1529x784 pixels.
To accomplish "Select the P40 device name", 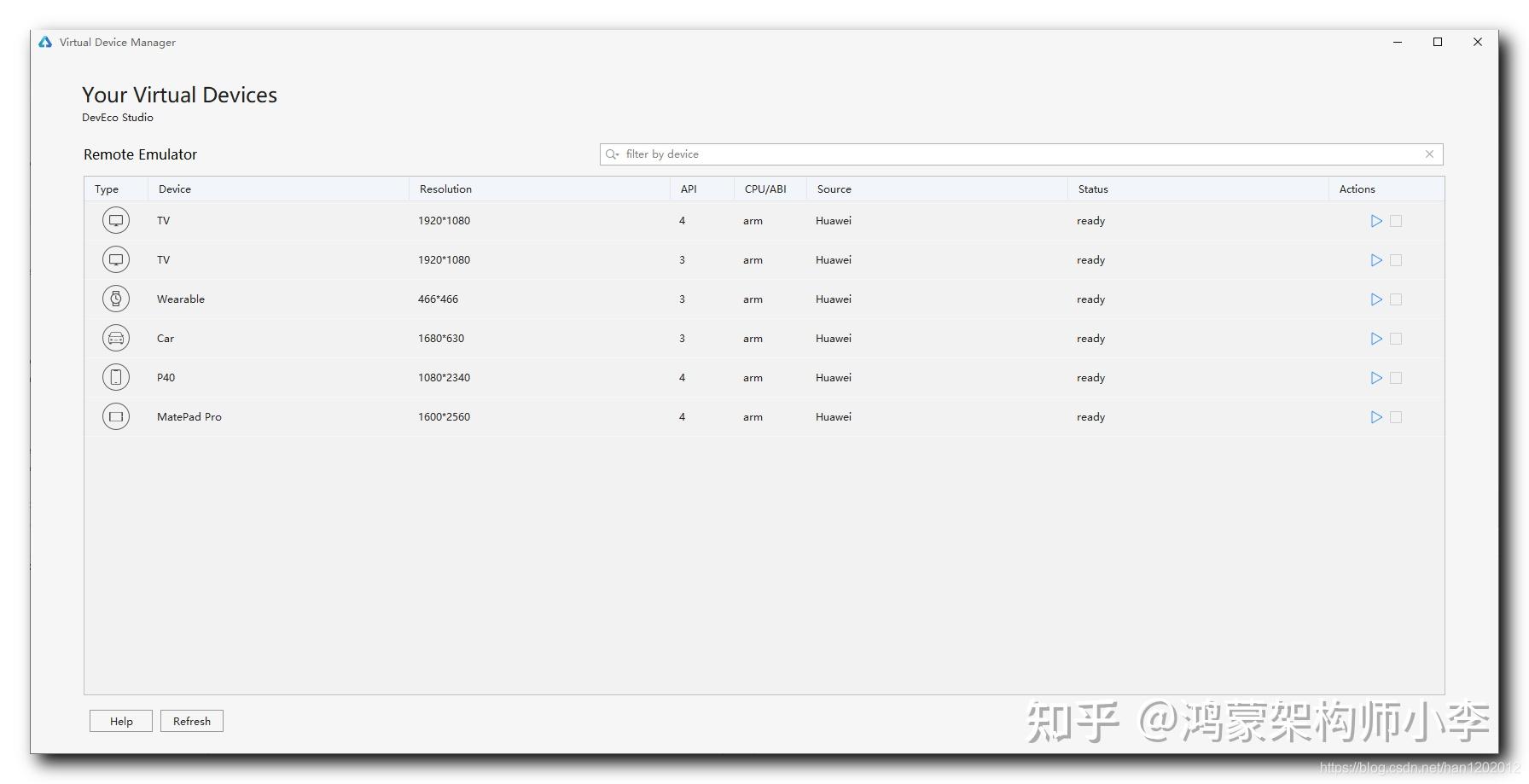I will 166,378.
